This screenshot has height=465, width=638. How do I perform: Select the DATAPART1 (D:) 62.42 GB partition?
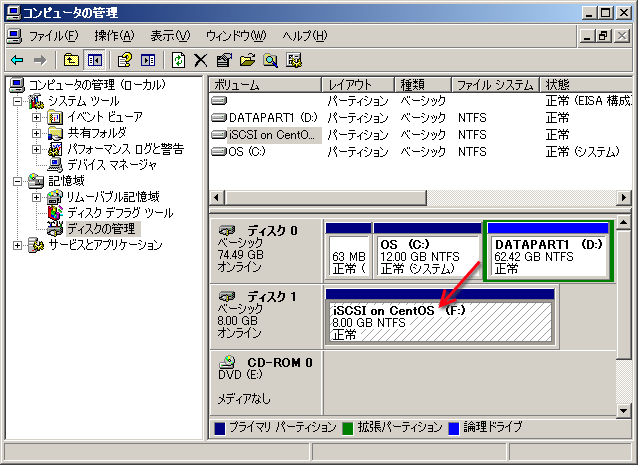[x=548, y=251]
